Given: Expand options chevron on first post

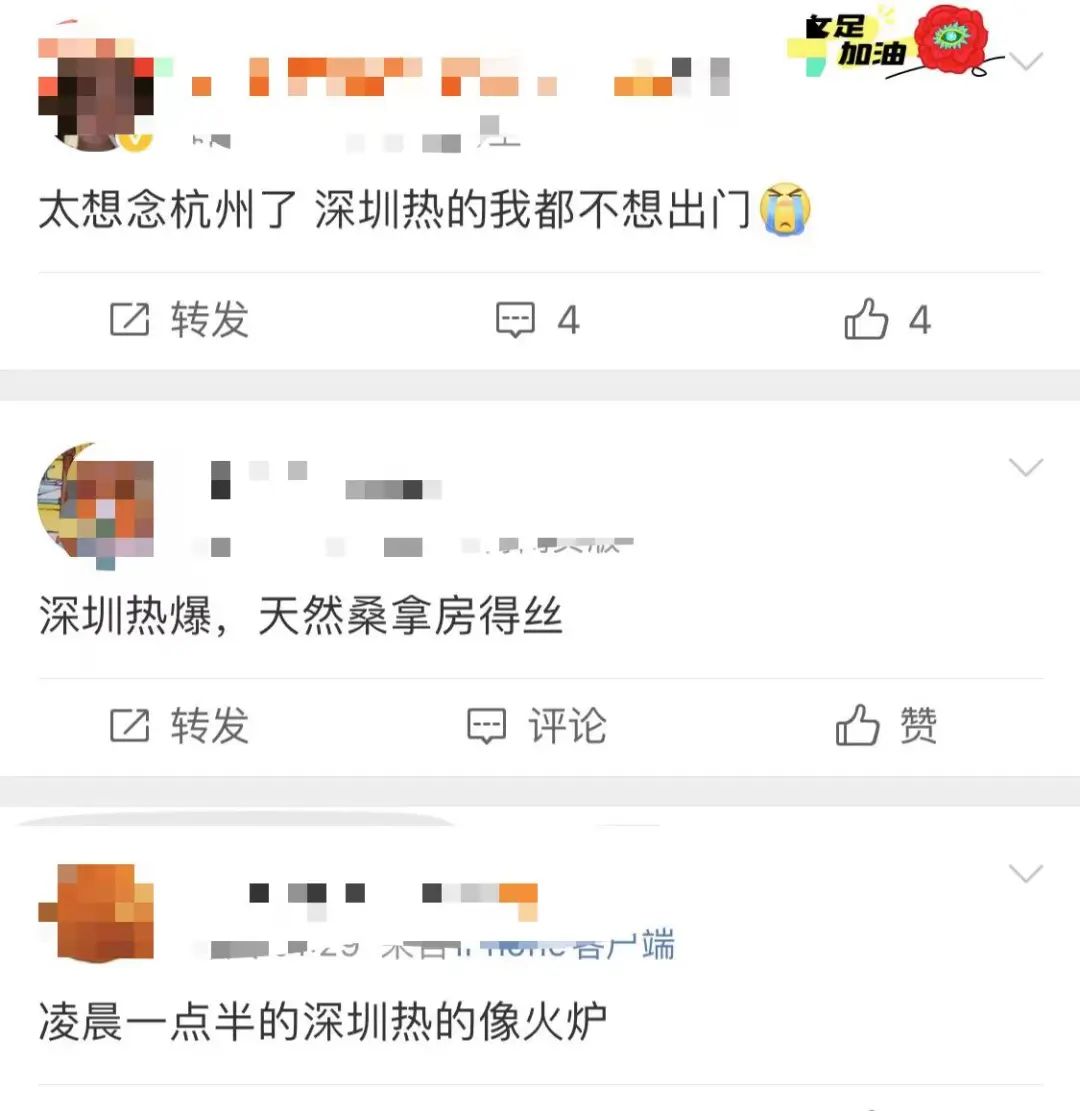Looking at the screenshot, I should (x=1025, y=62).
